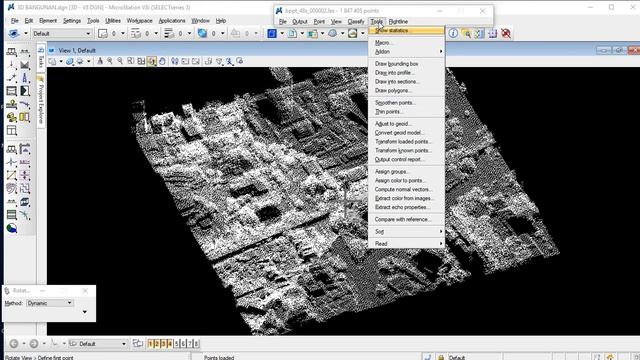Click Thin points menu entry
The height and width of the screenshot is (360, 640).
click(x=406, y=112)
